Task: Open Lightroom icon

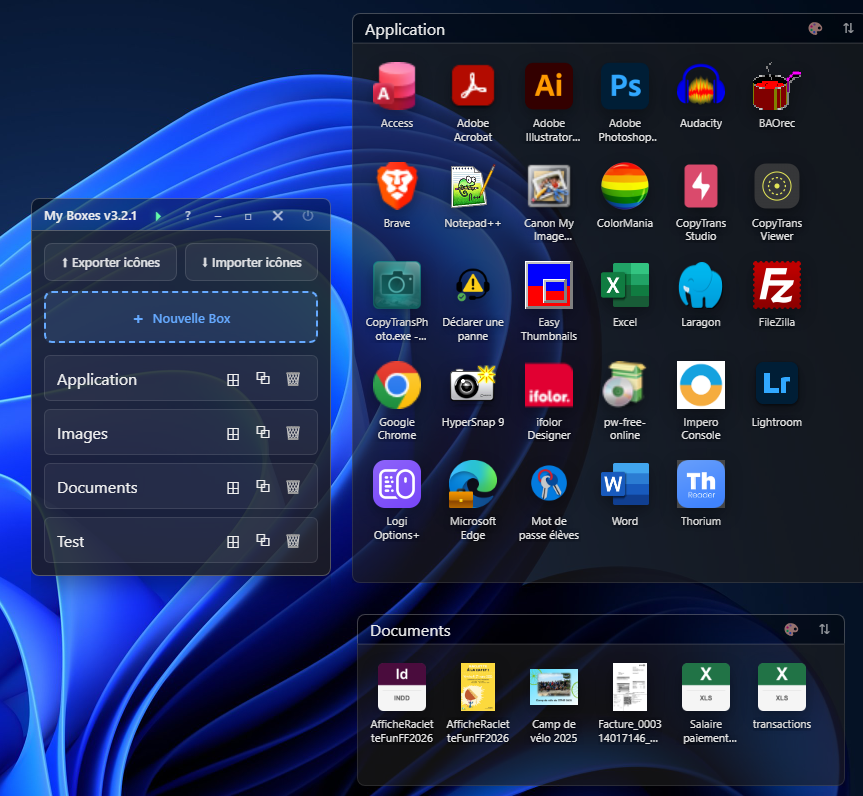Action: (777, 385)
